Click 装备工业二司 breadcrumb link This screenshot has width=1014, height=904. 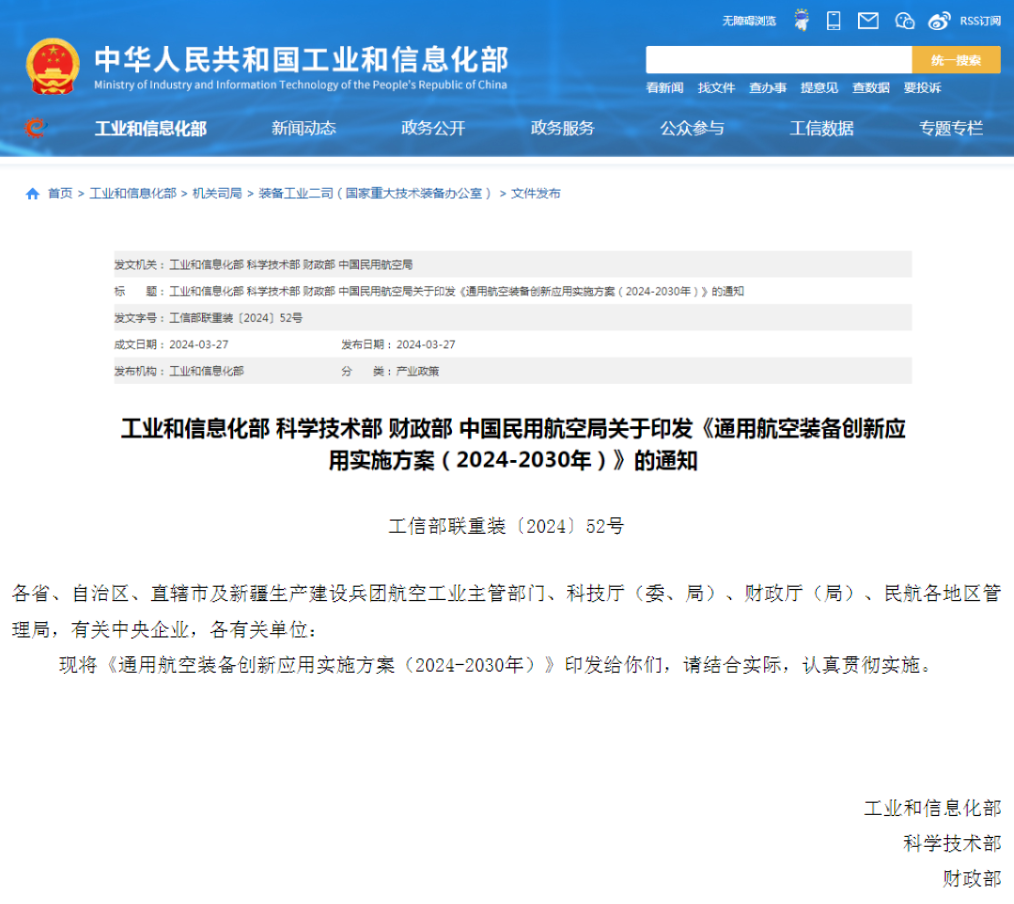(x=375, y=193)
